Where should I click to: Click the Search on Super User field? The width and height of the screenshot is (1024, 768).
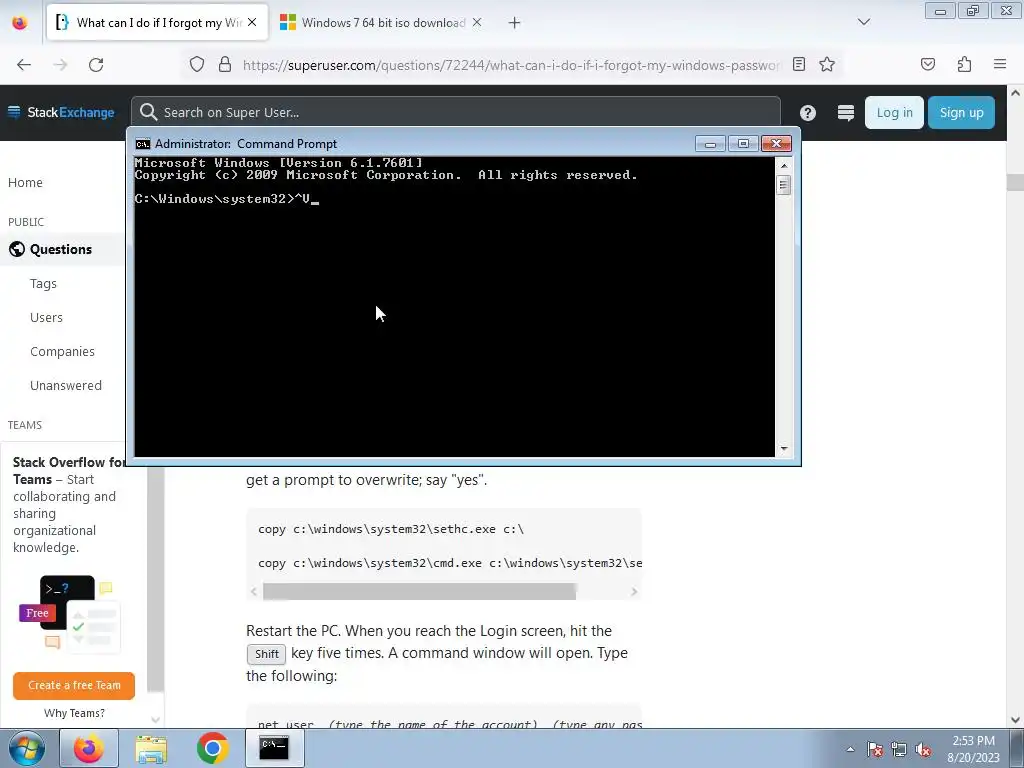(455, 112)
